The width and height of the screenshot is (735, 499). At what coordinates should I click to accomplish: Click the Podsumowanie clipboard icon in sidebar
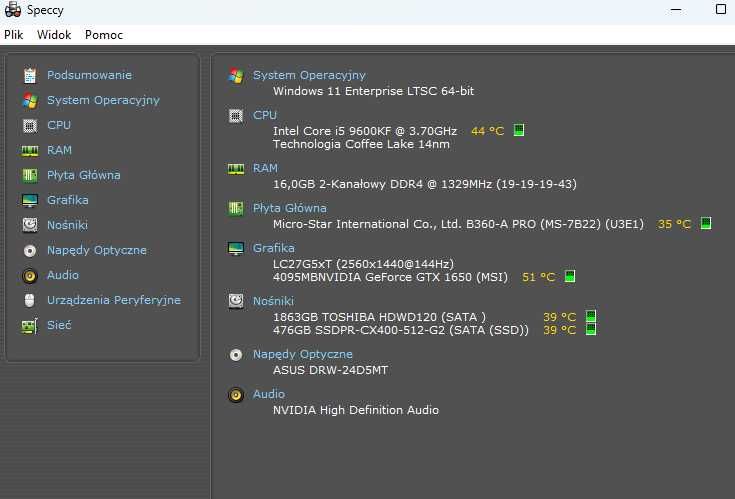(x=30, y=75)
